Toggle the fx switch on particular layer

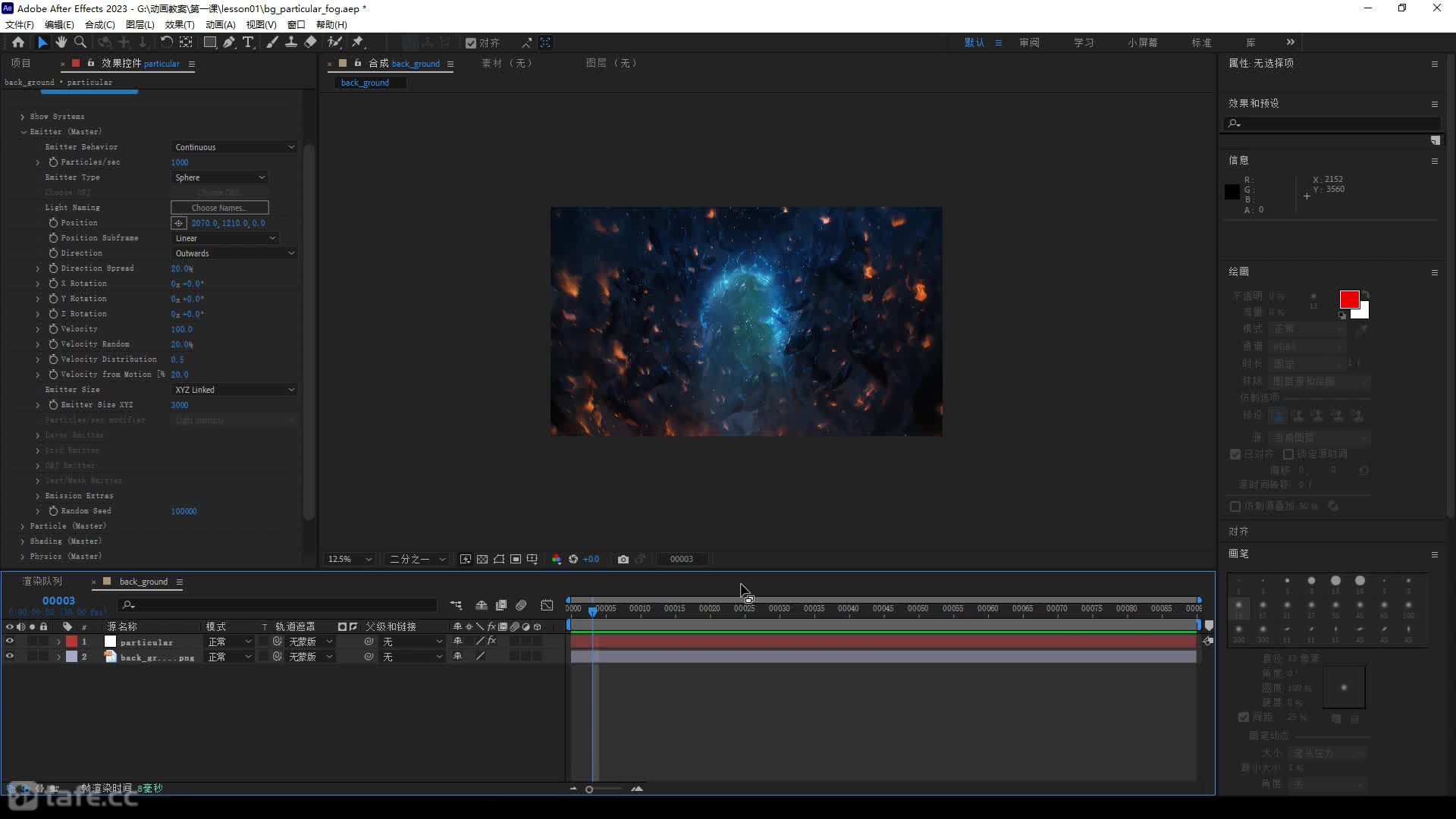[491, 642]
